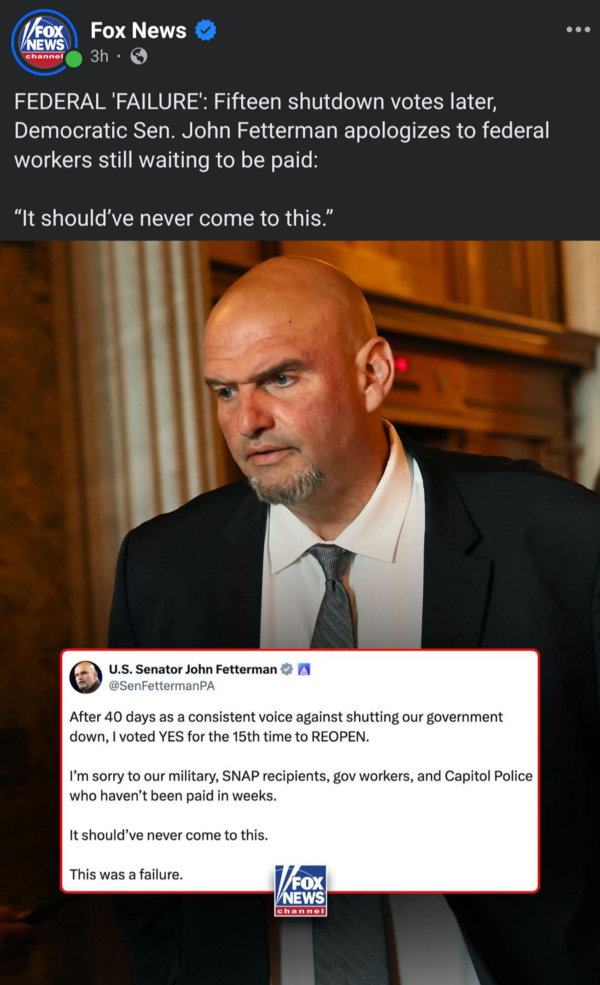600x985 pixels.
Task: Open the Fox News page profile picture
Action: (x=44, y=42)
